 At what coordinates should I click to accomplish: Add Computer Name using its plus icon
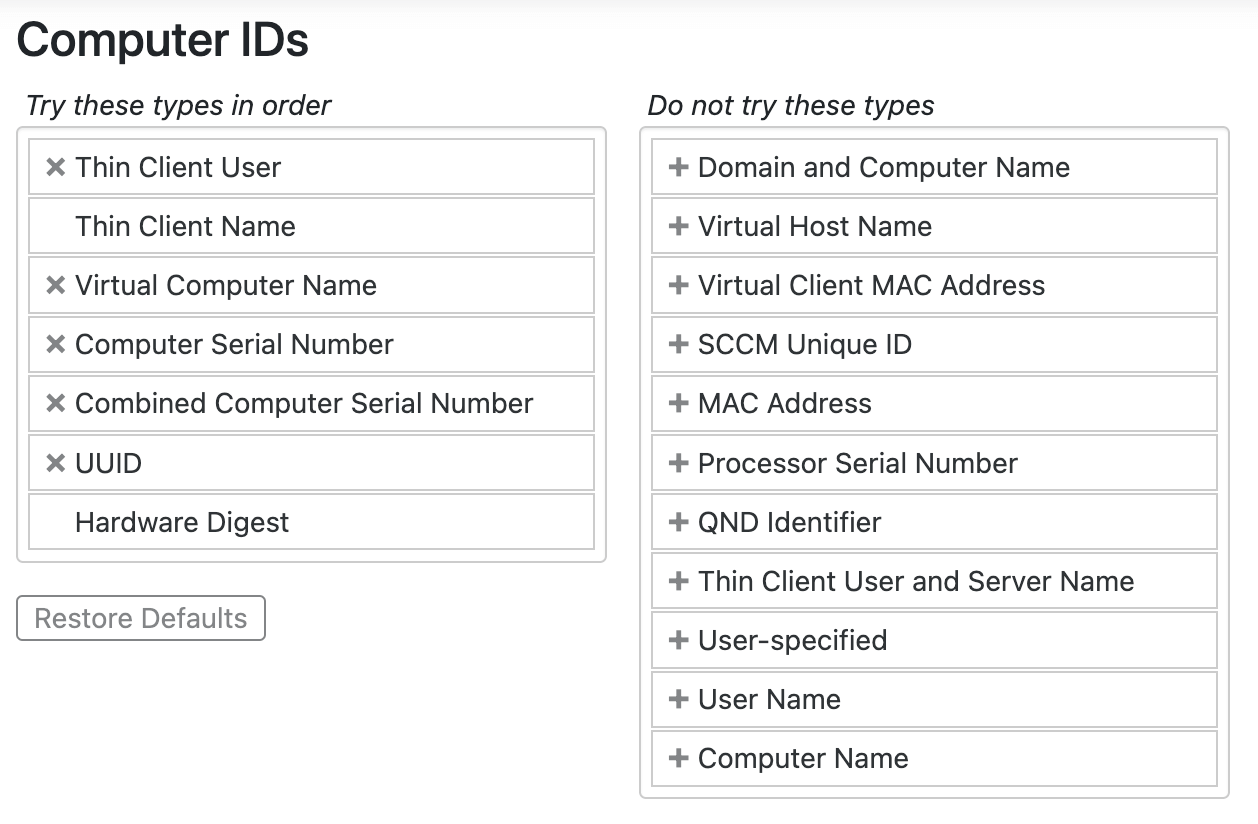(679, 758)
